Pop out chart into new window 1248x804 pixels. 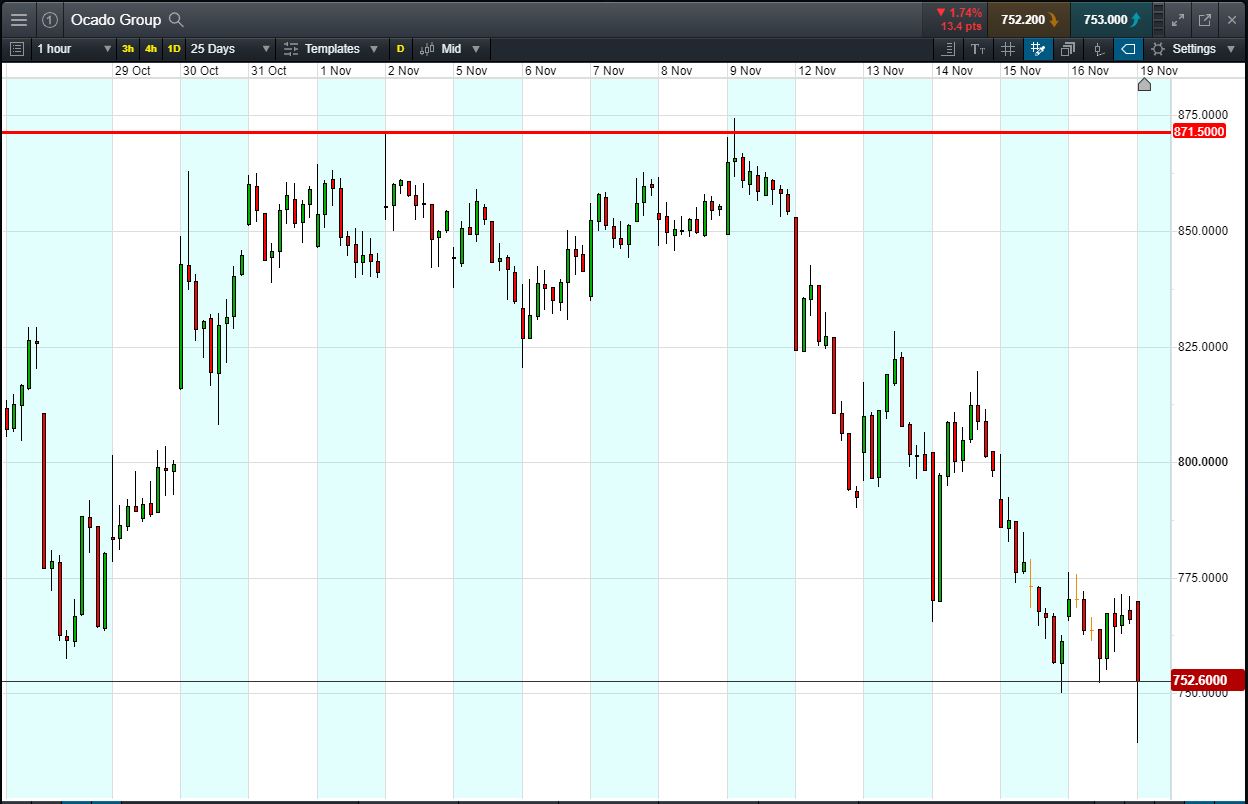pyautogui.click(x=1205, y=19)
